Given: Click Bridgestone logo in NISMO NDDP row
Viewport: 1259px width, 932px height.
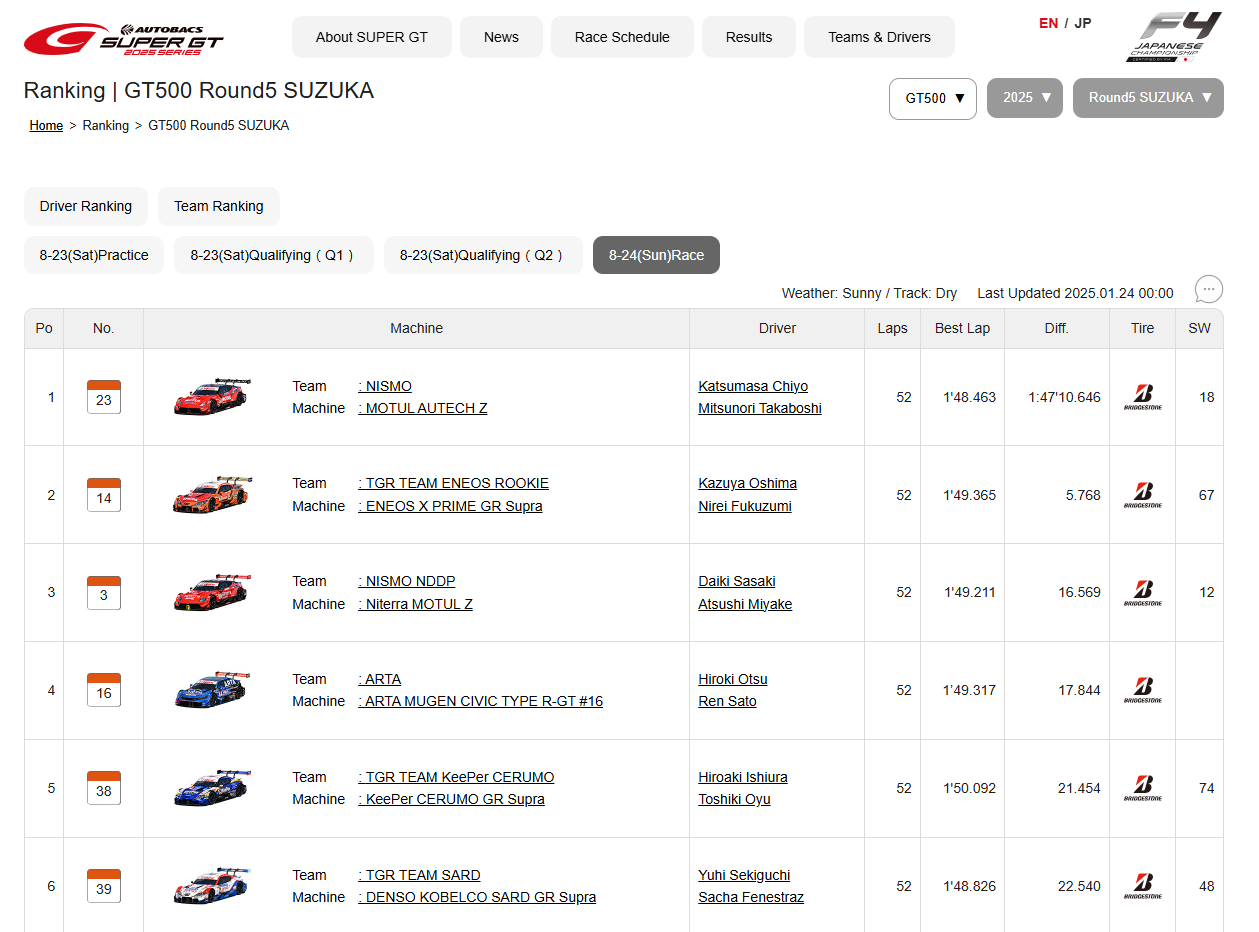Looking at the screenshot, I should coord(1143,593).
